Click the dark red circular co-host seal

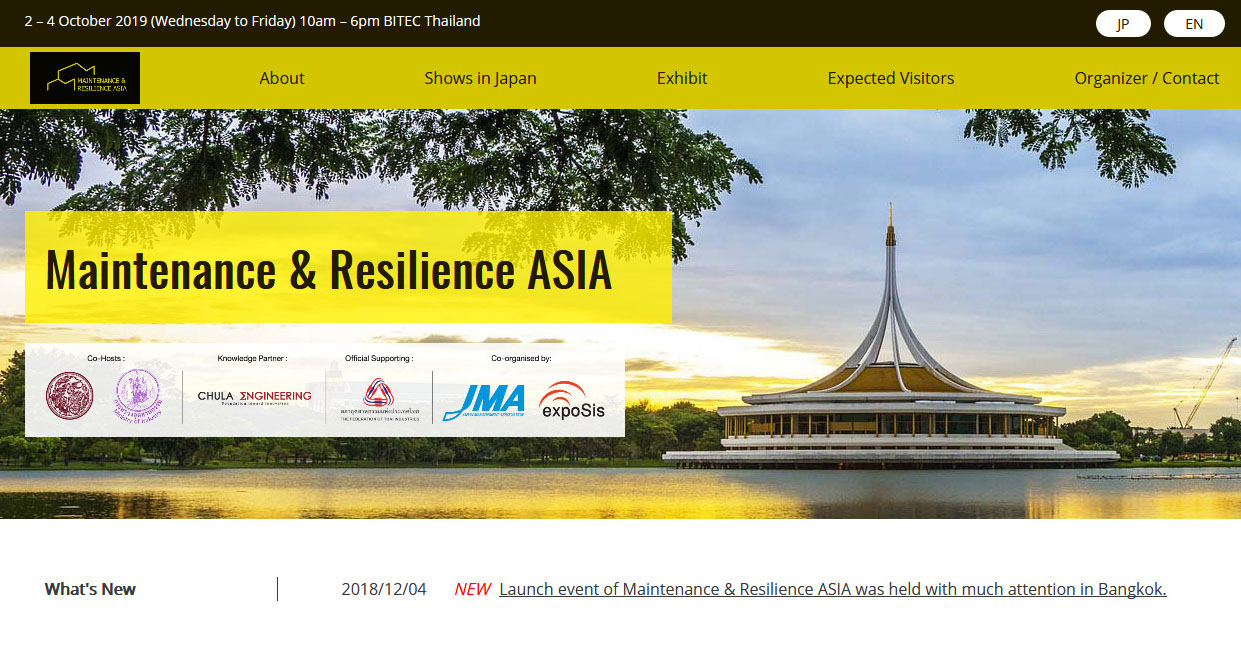(x=69, y=396)
